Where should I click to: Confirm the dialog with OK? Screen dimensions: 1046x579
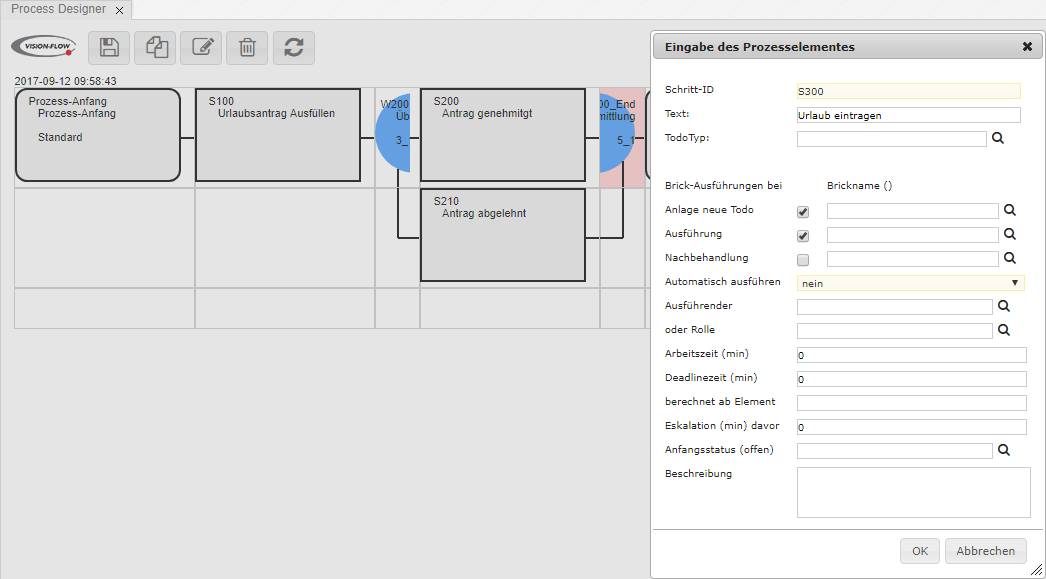click(x=919, y=551)
